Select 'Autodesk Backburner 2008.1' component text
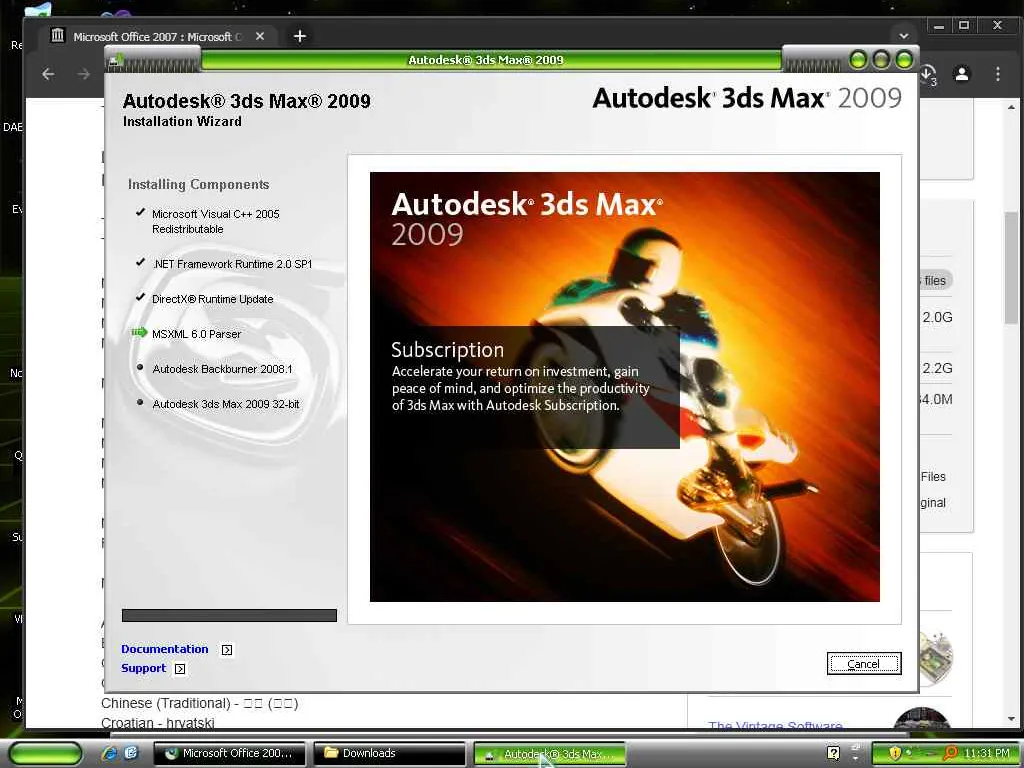The height and width of the screenshot is (768, 1024). coord(222,369)
